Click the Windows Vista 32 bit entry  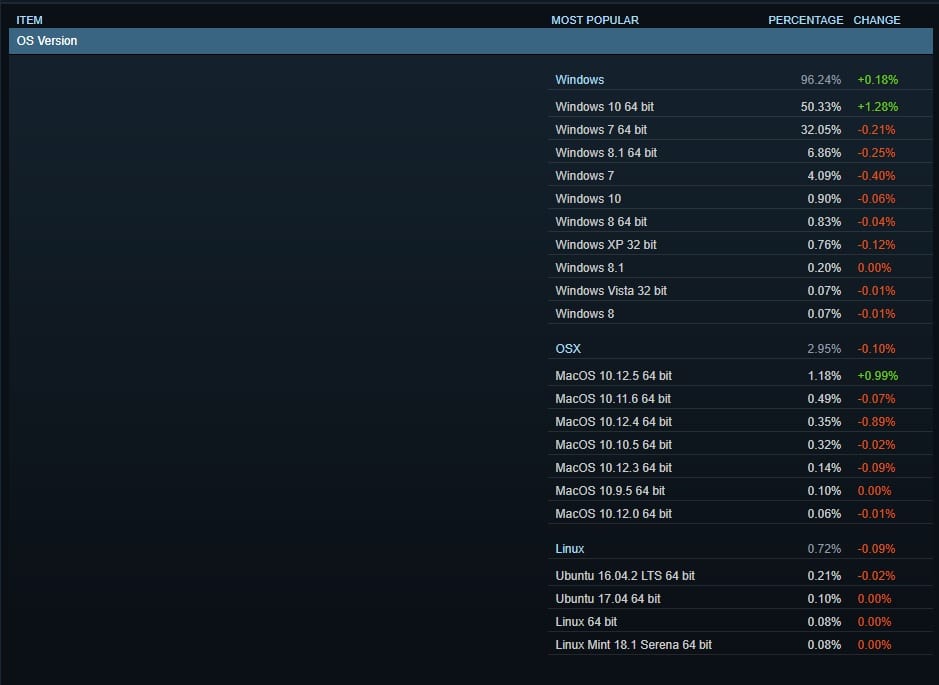(x=611, y=291)
